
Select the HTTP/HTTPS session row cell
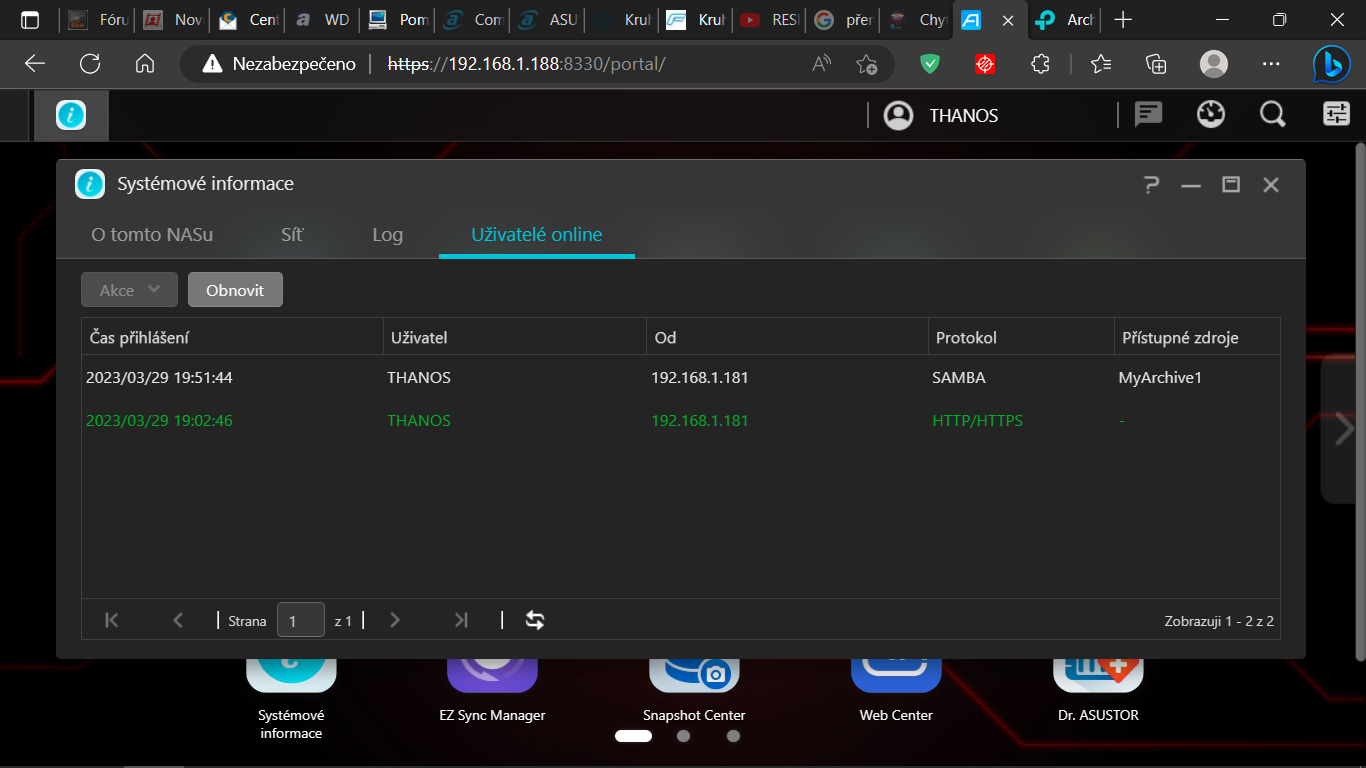pyautogui.click(x=978, y=420)
